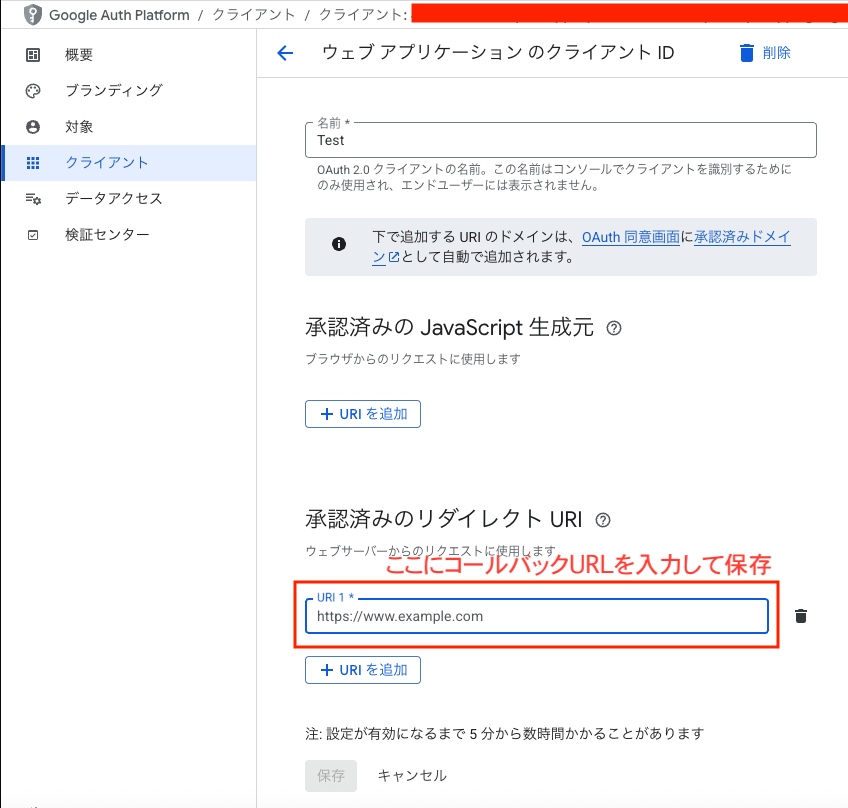Click the Google Auth Platform shield icon
Viewport: 848px width, 808px height.
click(x=32, y=15)
